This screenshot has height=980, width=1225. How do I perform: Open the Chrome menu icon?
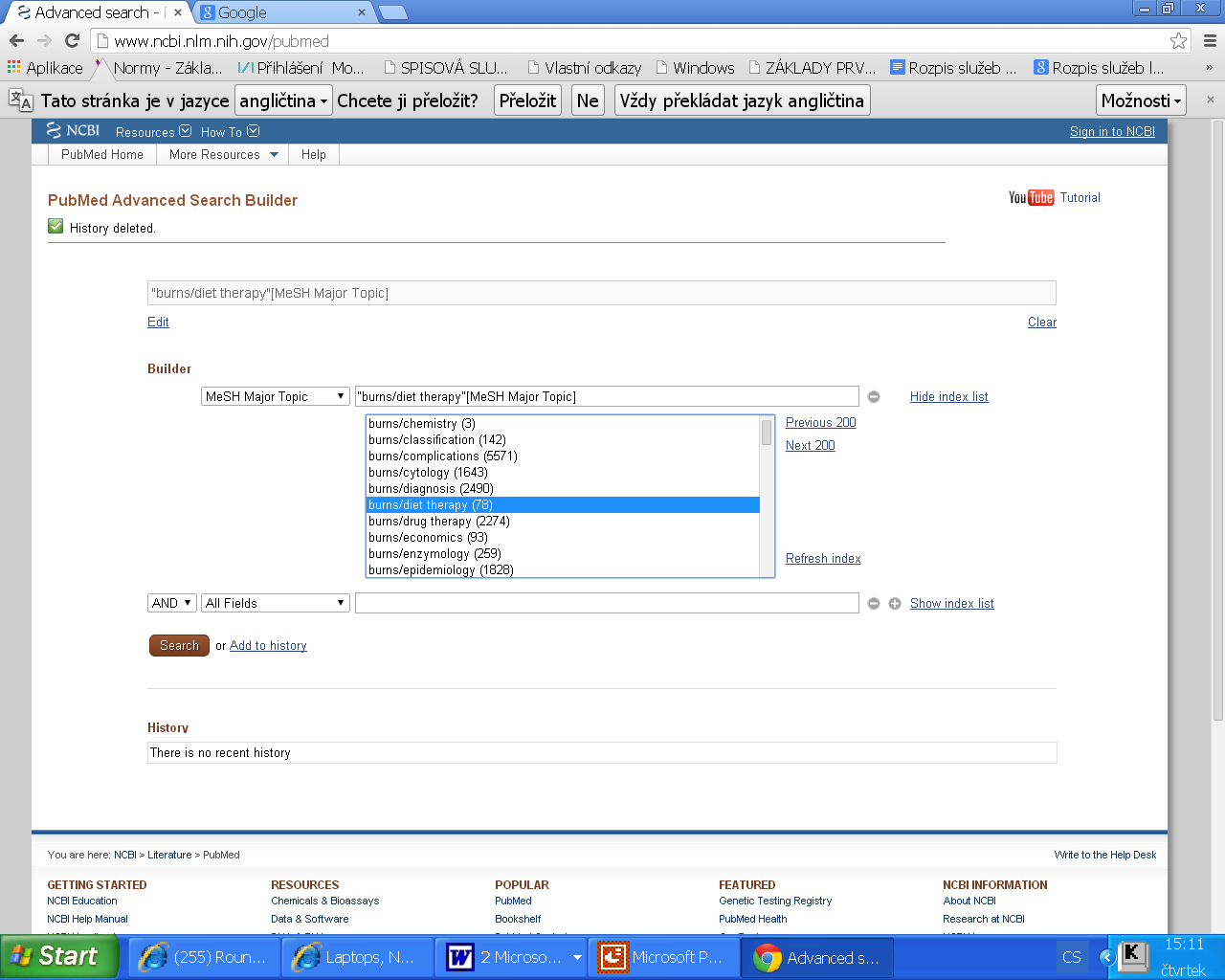pyautogui.click(x=1210, y=40)
